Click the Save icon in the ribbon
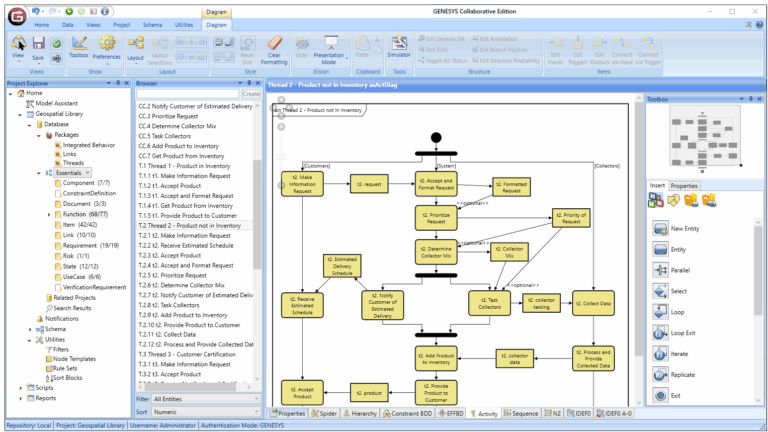This screenshot has width=768, height=432. (x=38, y=44)
